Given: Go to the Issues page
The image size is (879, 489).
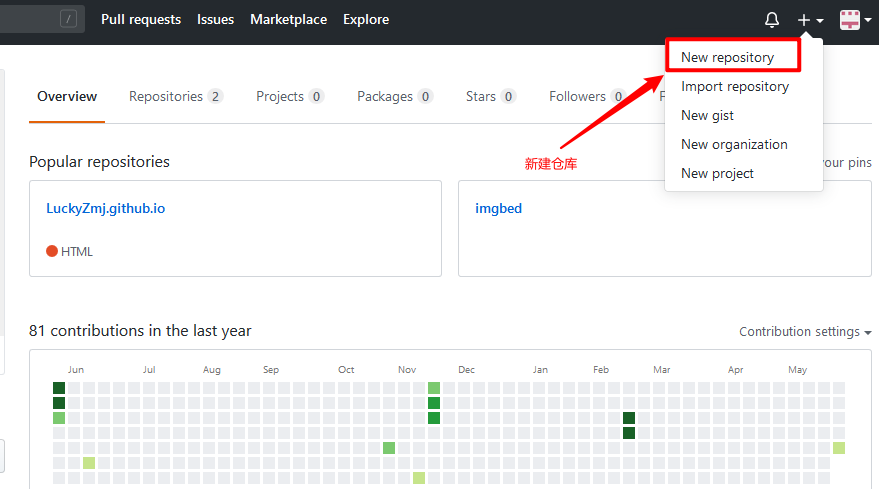Looking at the screenshot, I should pos(216,19).
